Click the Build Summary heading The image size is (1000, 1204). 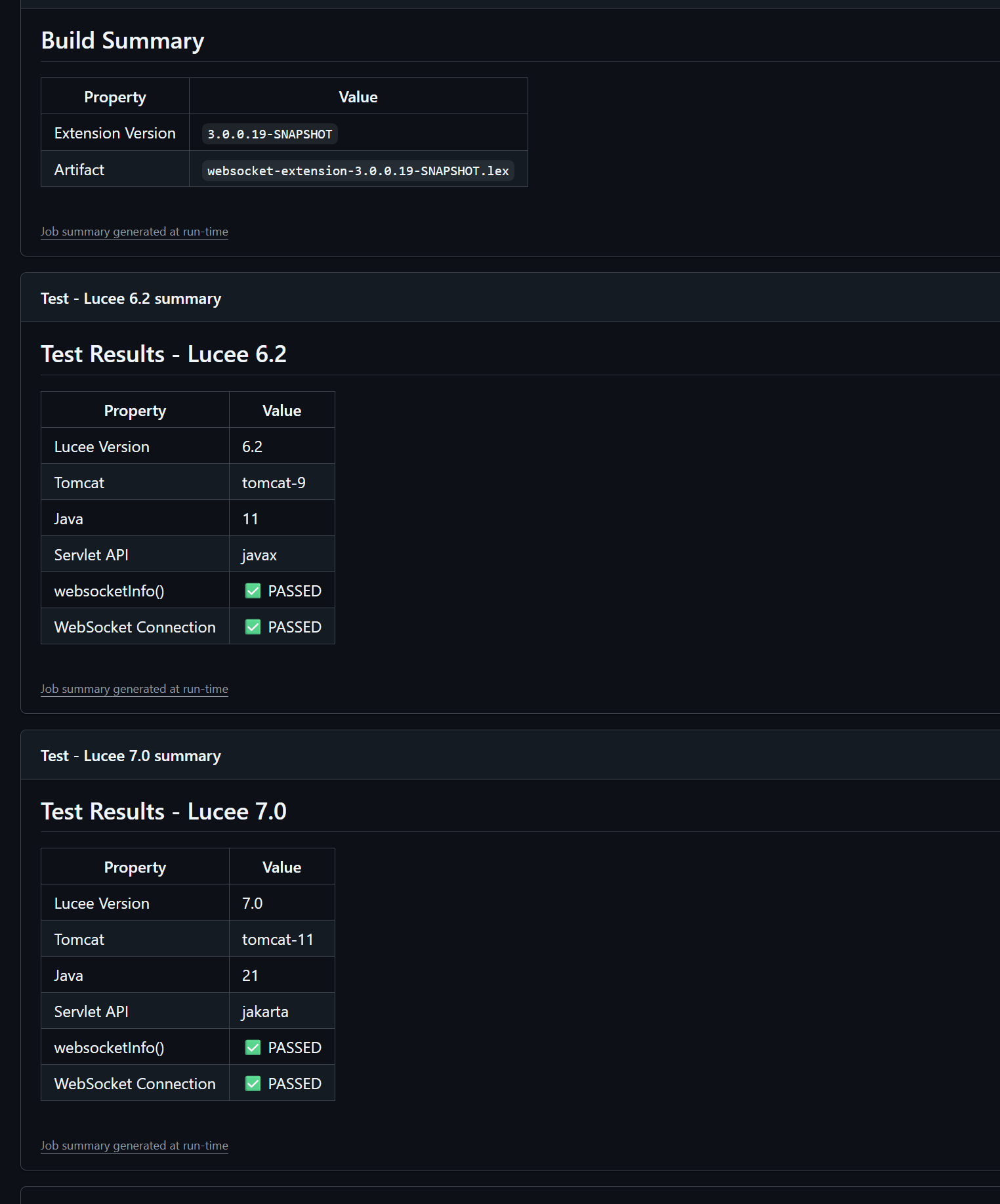(123, 41)
